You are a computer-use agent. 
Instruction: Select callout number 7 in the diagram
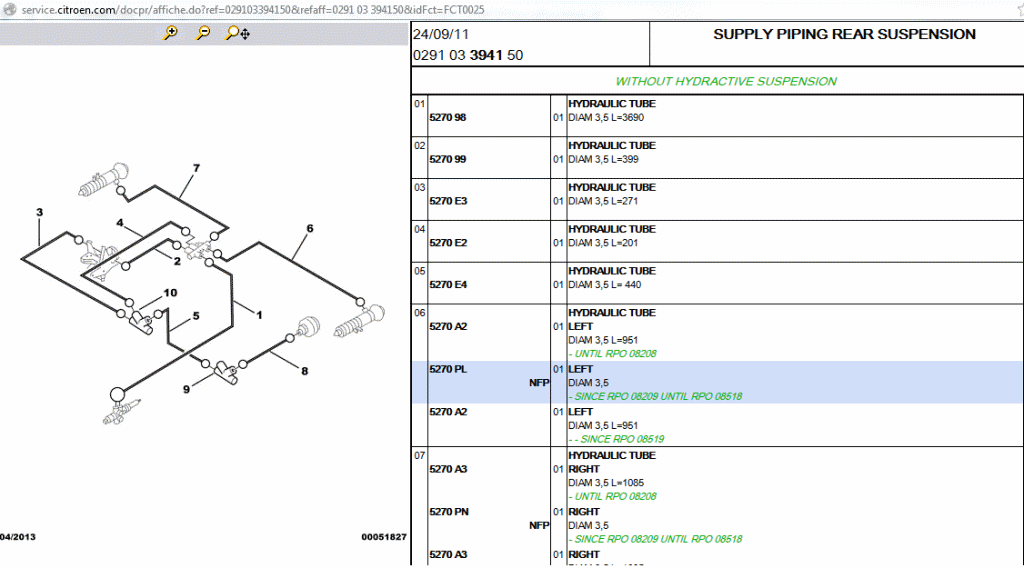pyautogui.click(x=196, y=168)
